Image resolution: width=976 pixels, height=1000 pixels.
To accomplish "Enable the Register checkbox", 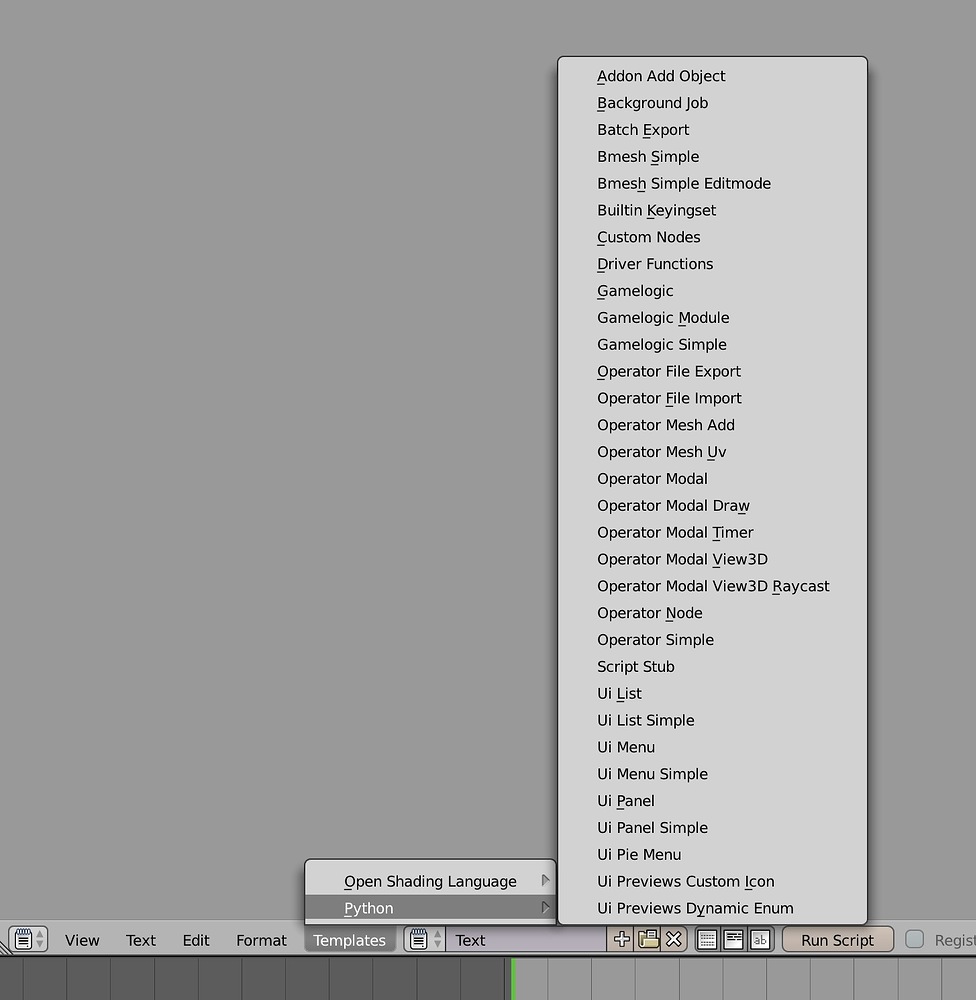I will [x=915, y=939].
